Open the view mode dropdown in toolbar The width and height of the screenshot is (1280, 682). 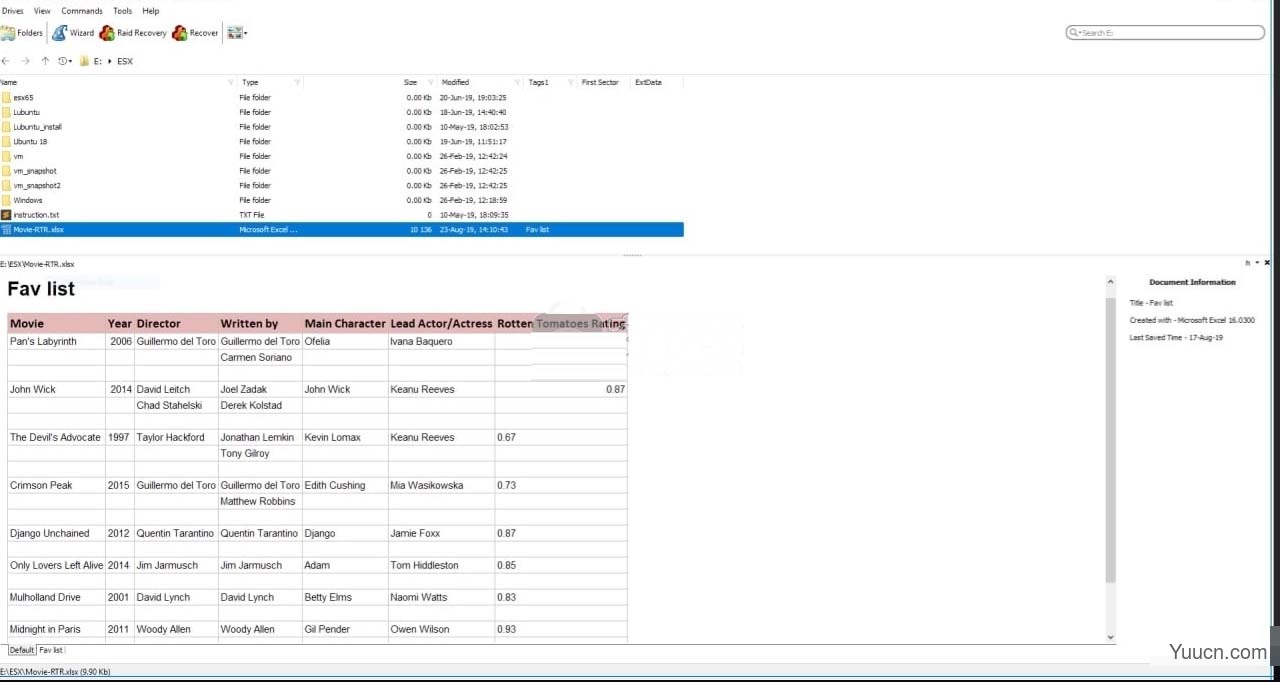(237, 33)
